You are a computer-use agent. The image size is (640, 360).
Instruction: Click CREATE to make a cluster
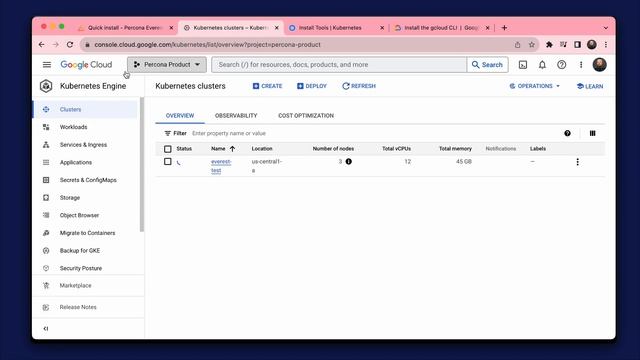pos(267,86)
